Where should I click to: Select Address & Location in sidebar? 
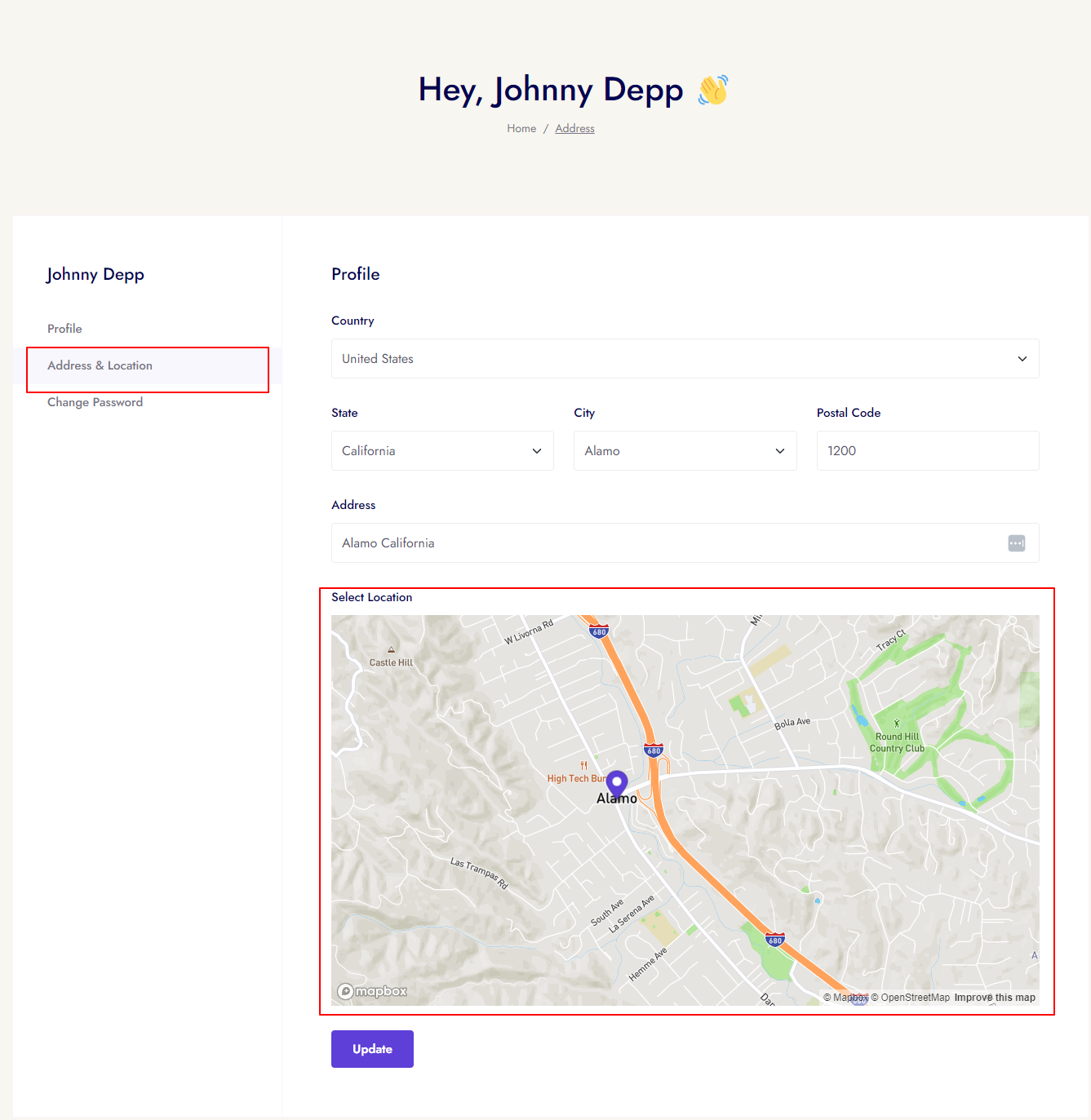tap(100, 365)
